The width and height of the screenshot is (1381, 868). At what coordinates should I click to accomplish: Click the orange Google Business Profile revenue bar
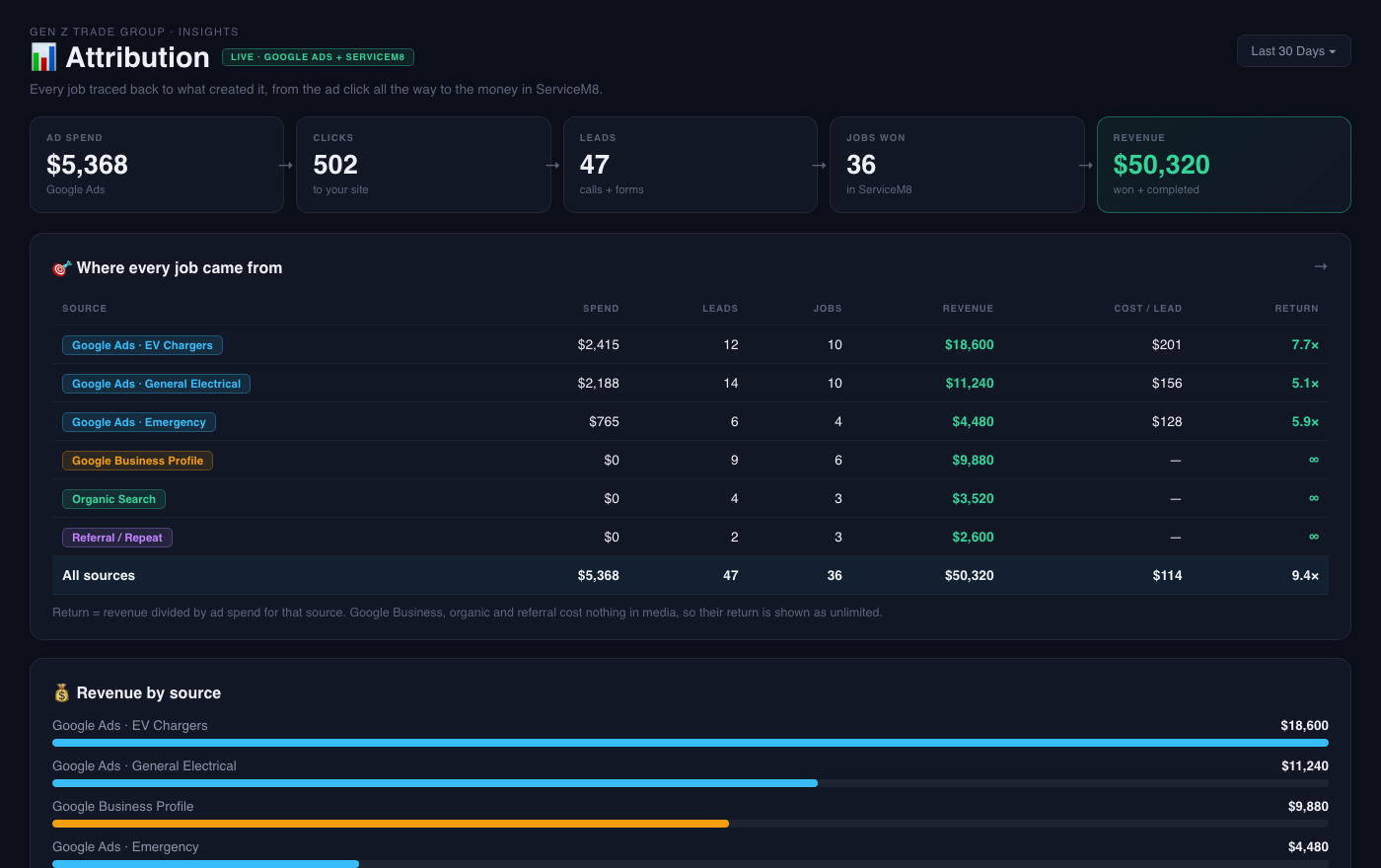tap(391, 824)
